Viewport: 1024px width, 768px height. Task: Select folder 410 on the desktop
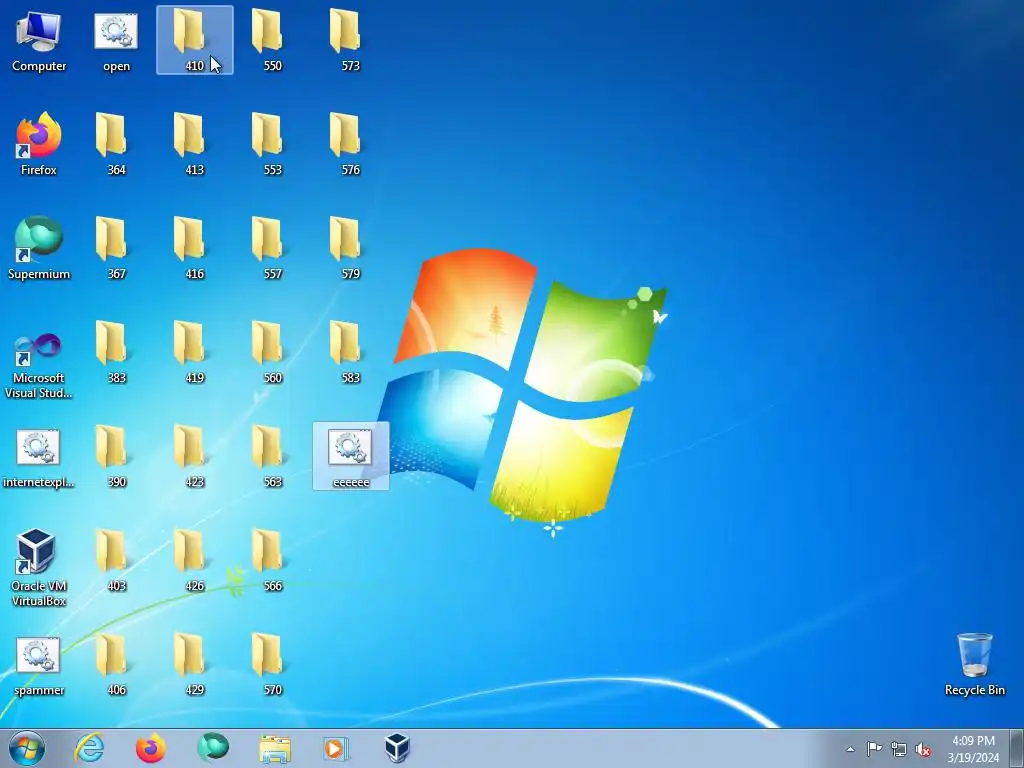(195, 40)
